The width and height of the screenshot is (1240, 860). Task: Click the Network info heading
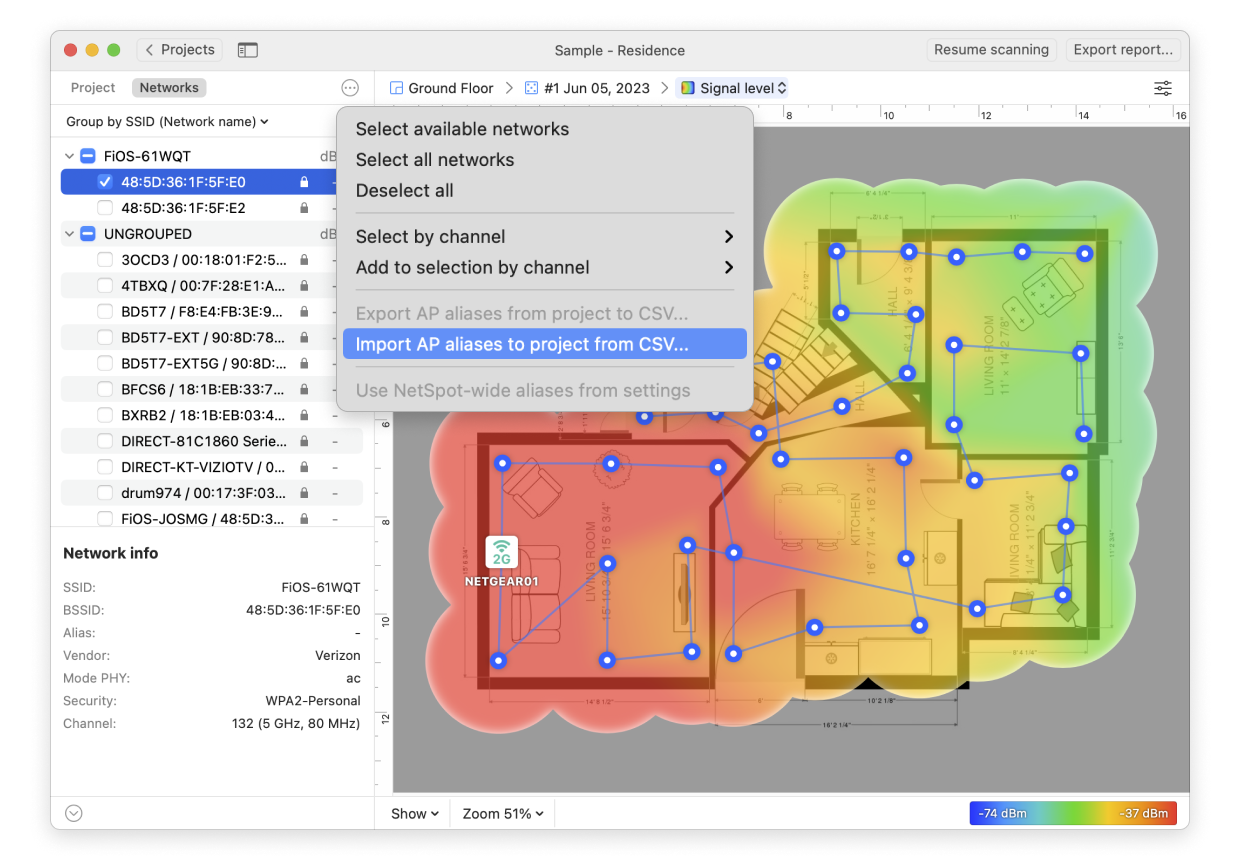pyautogui.click(x=111, y=553)
